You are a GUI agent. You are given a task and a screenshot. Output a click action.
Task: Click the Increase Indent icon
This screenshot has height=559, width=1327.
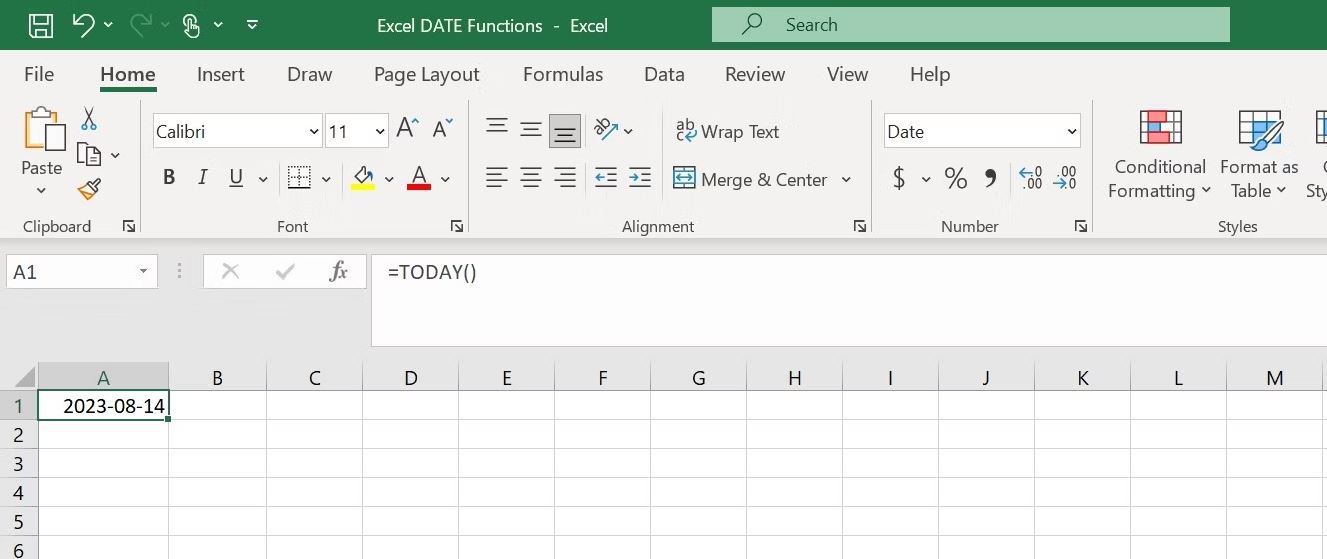pyautogui.click(x=640, y=178)
